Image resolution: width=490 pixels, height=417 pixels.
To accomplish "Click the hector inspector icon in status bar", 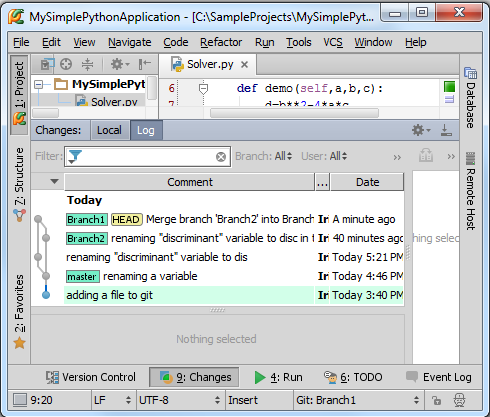I will [460, 400].
